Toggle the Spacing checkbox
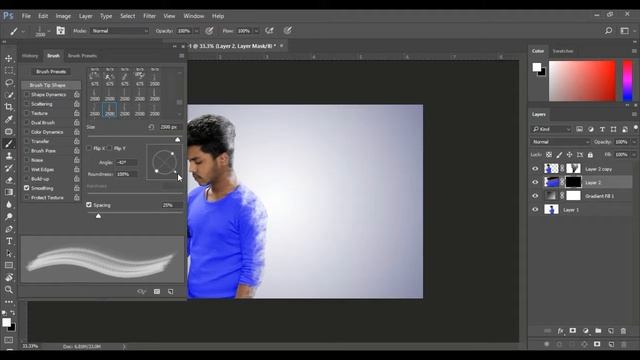Screen dimensions: 640x360 click(x=89, y=205)
